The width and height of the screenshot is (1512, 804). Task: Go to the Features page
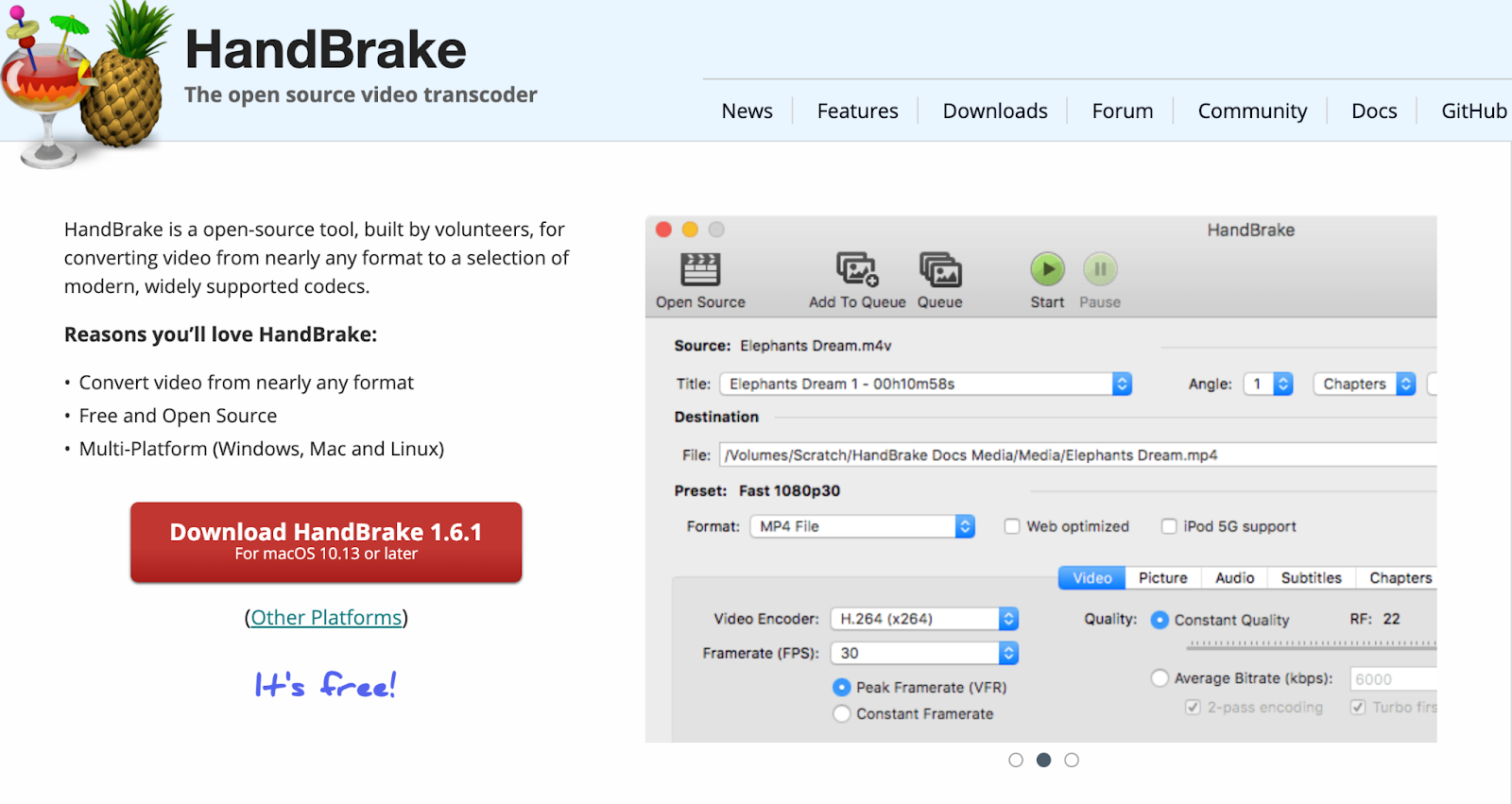coord(858,111)
